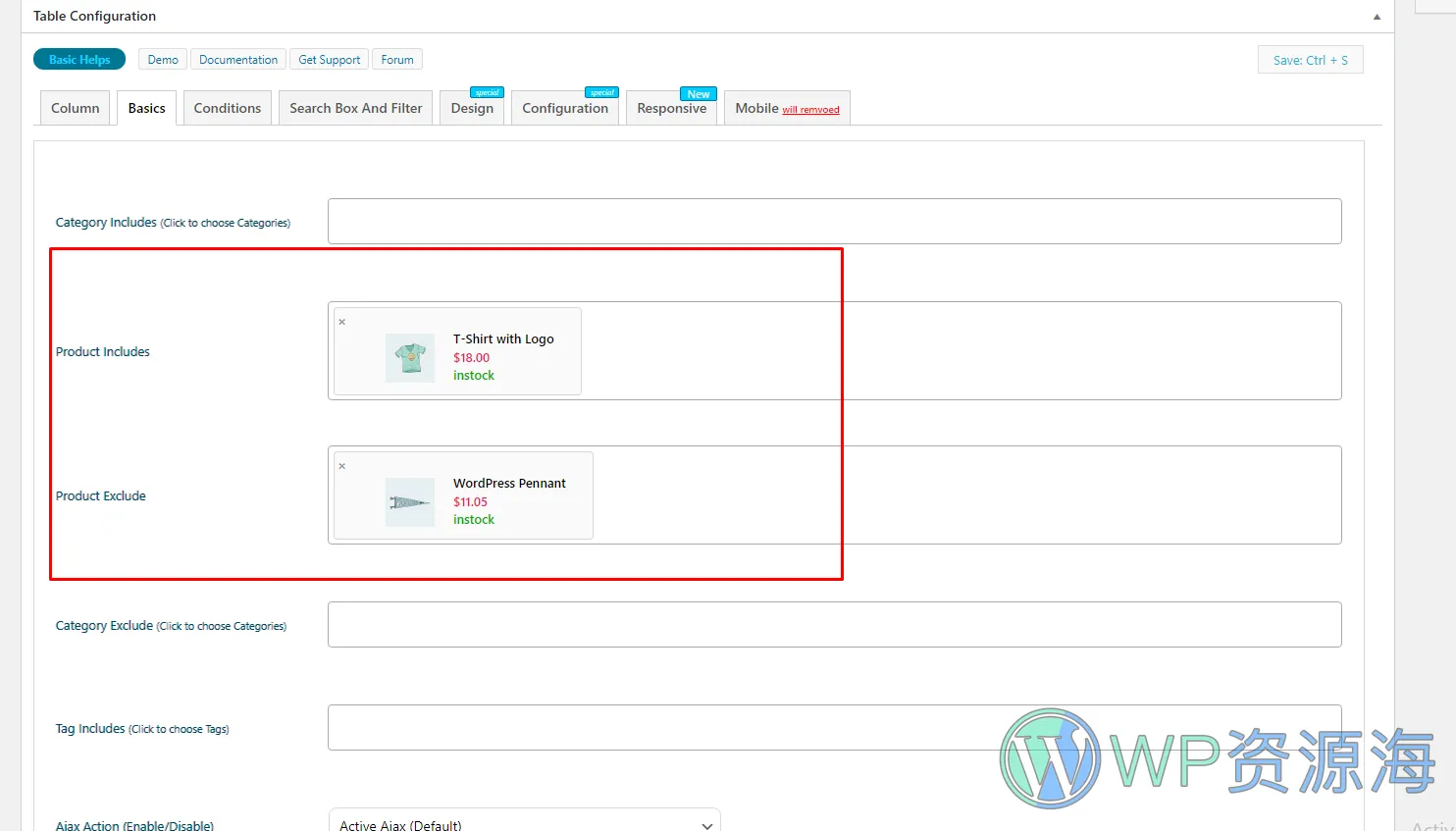1456x831 pixels.
Task: Collapse the Table Configuration panel arrow
Action: tap(1377, 17)
